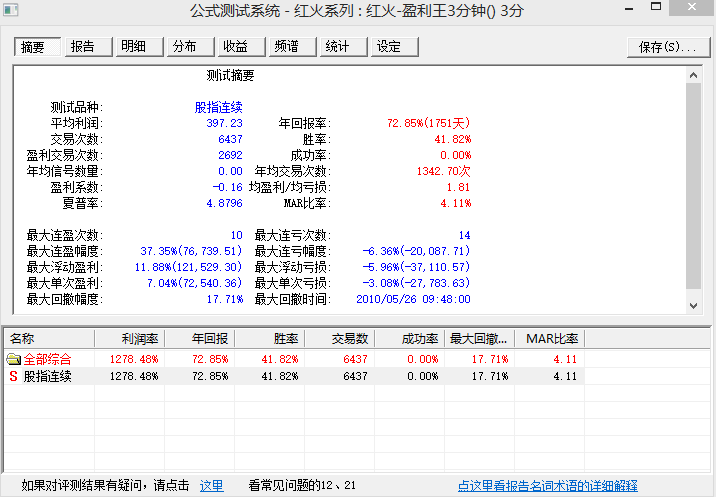Sort by 胜率 column header

click(269, 339)
